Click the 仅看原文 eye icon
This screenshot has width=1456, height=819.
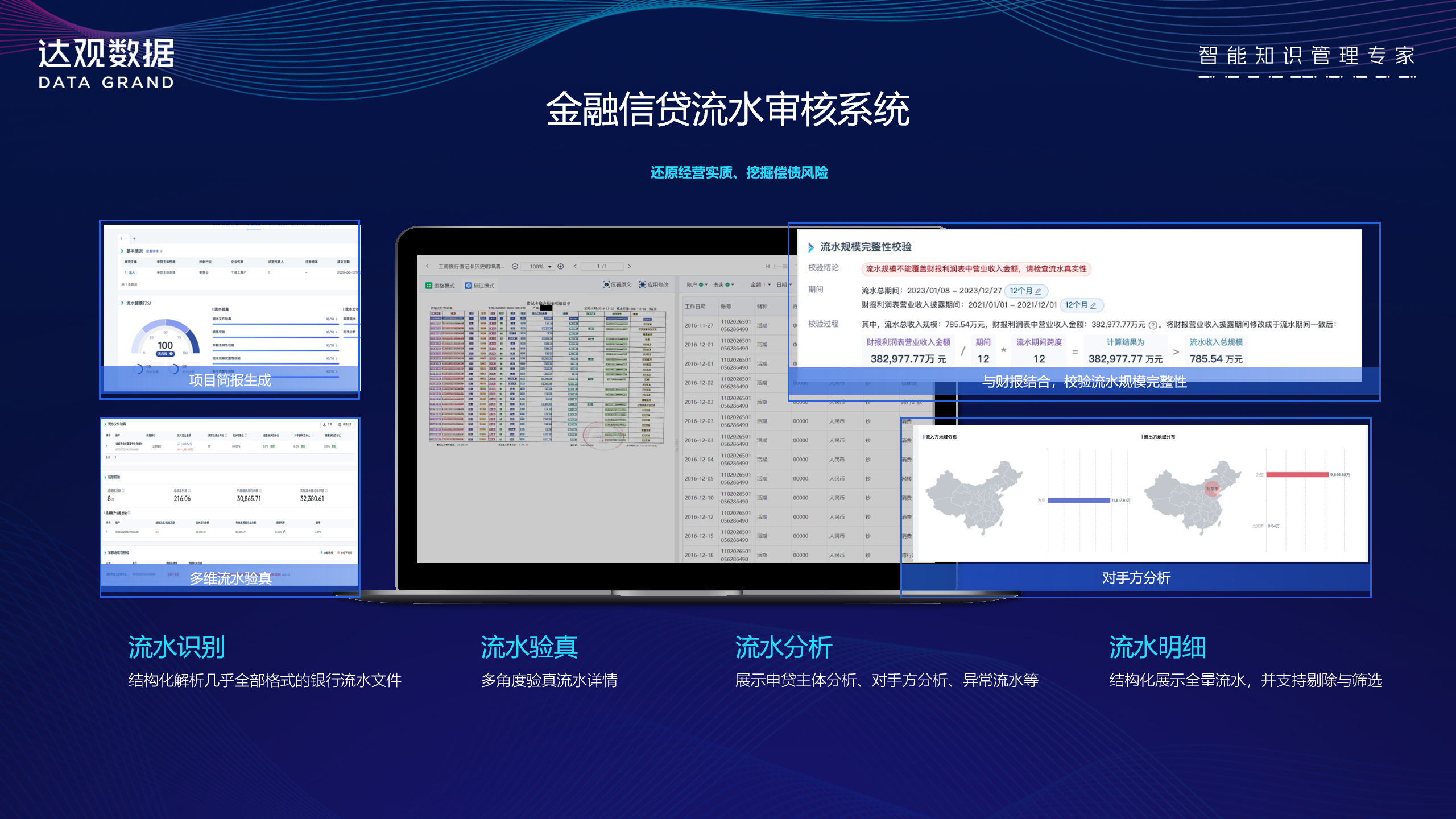(x=606, y=284)
